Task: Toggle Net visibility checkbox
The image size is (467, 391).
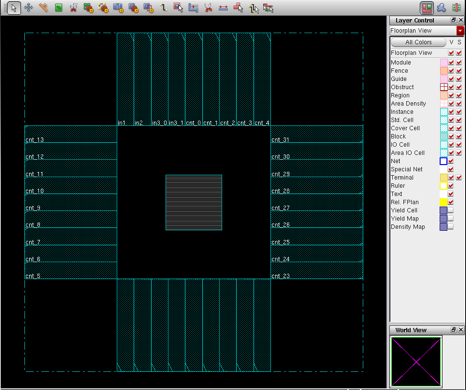Action: pos(451,161)
